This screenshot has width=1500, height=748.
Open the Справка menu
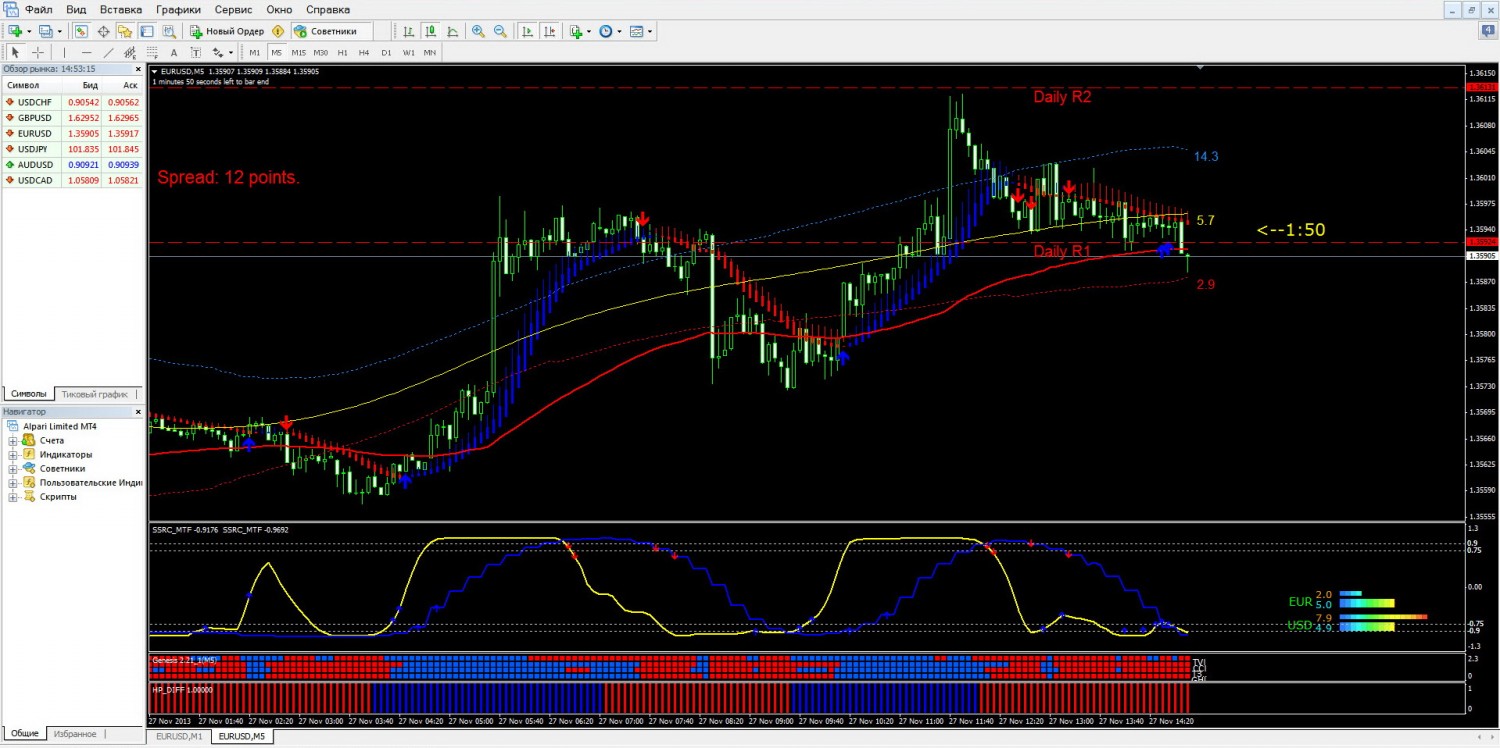click(x=328, y=9)
